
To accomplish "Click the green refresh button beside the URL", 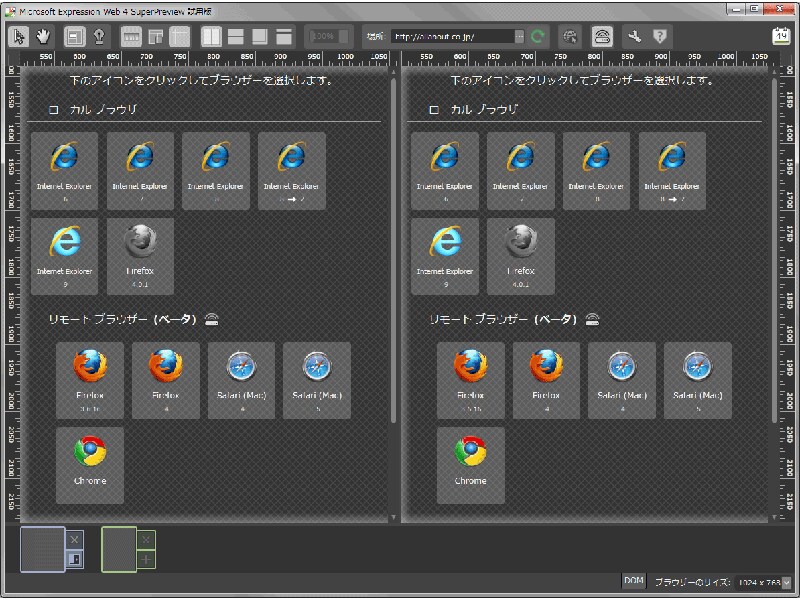I will coord(539,36).
